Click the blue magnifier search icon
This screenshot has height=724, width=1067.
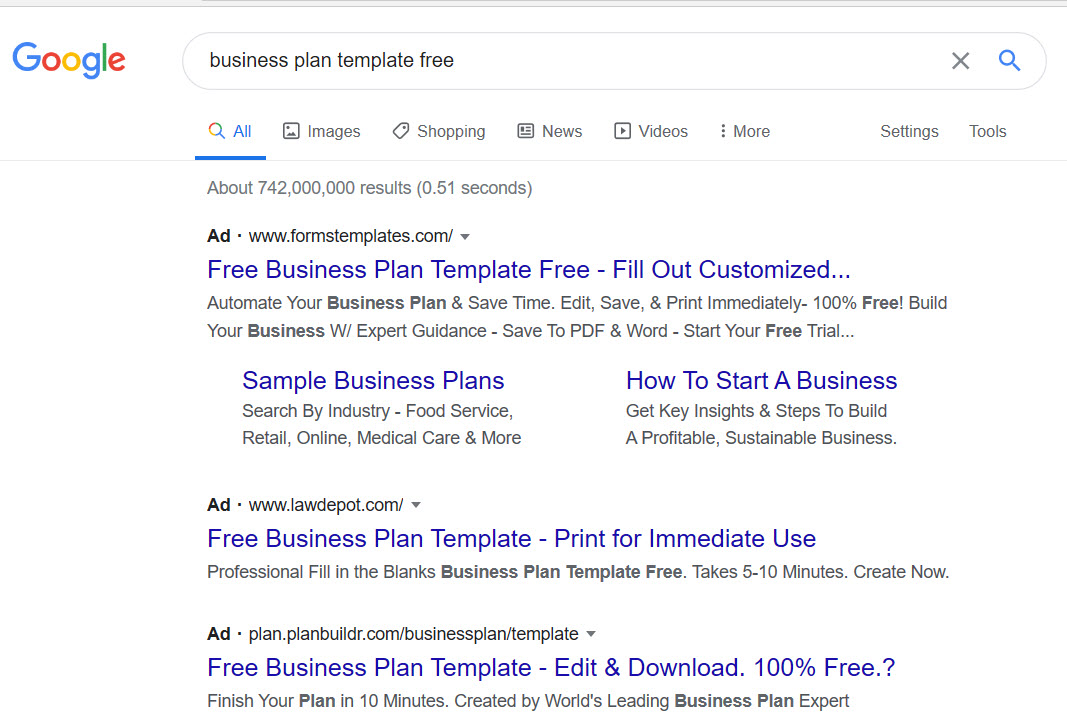1009,61
